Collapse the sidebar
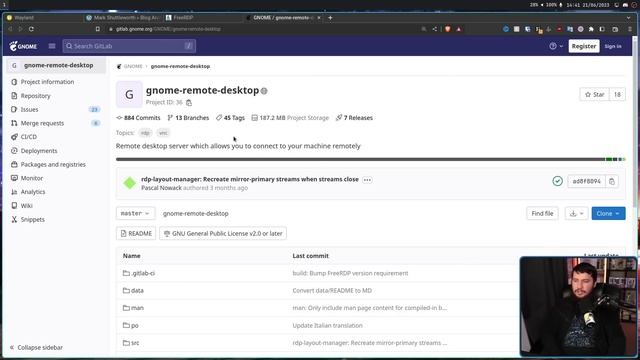 point(36,347)
